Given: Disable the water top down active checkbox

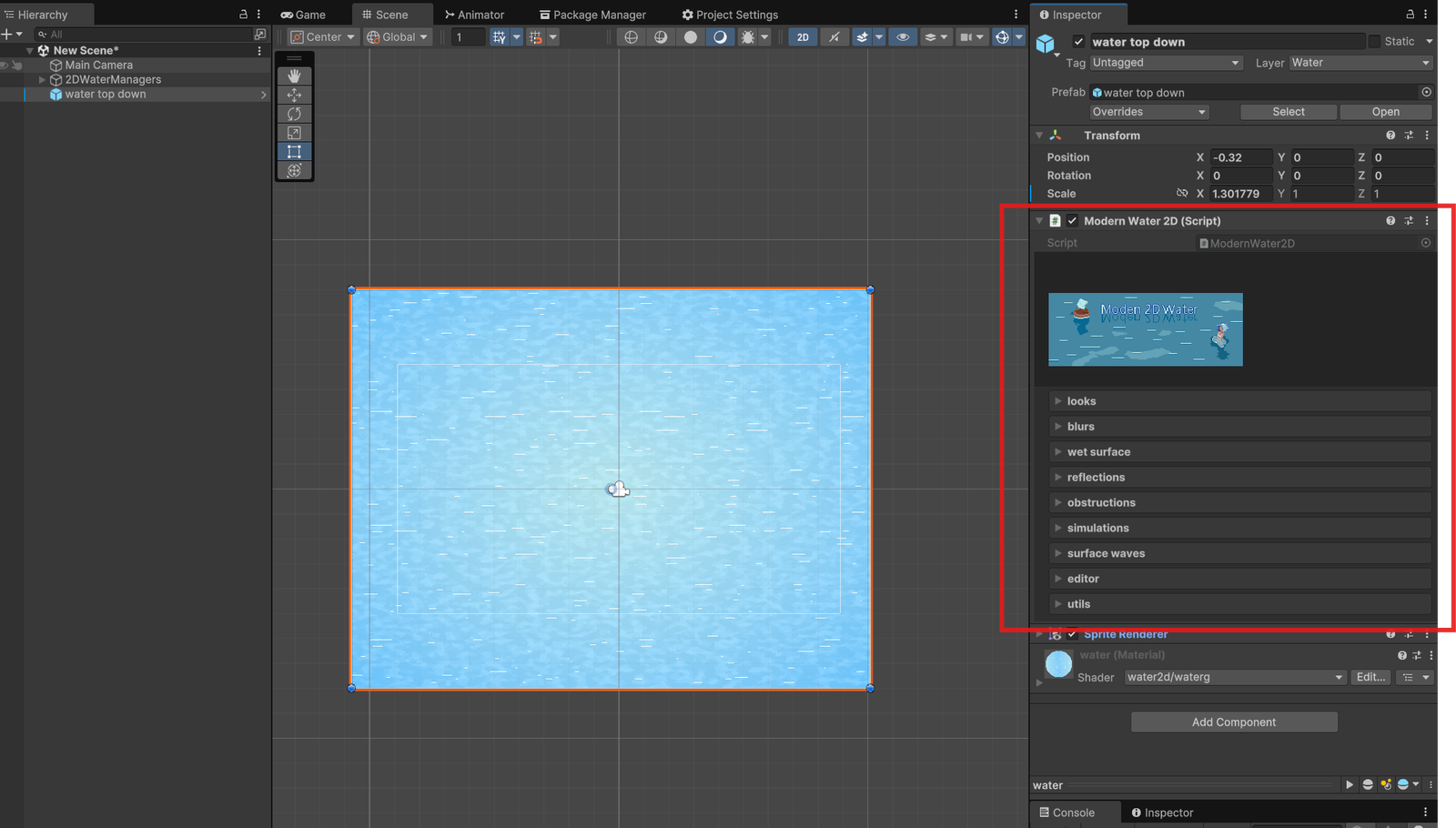Looking at the screenshot, I should tap(1078, 42).
